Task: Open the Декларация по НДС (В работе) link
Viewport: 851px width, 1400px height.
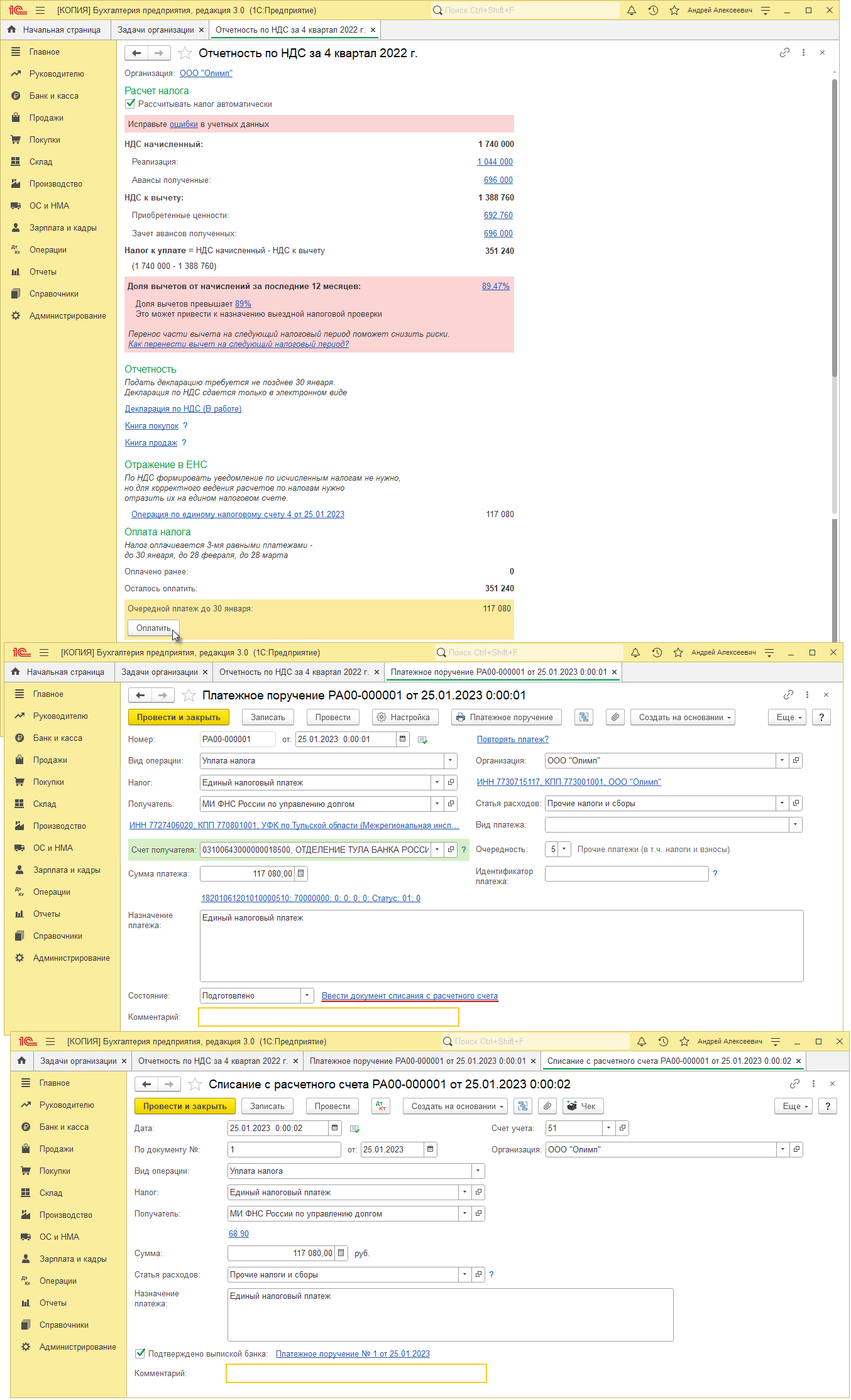Action: [x=183, y=409]
